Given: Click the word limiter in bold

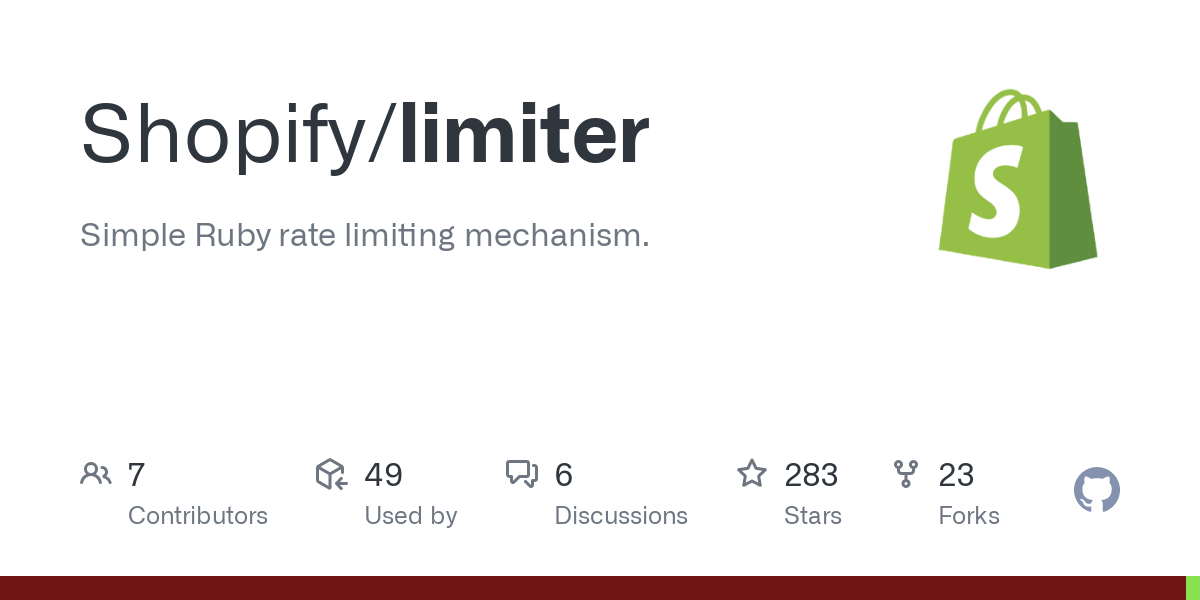Looking at the screenshot, I should [525, 133].
